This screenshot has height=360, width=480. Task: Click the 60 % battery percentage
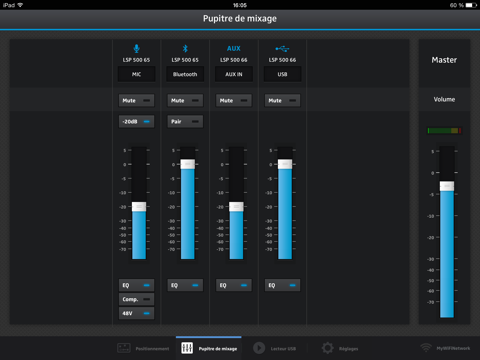tap(456, 5)
